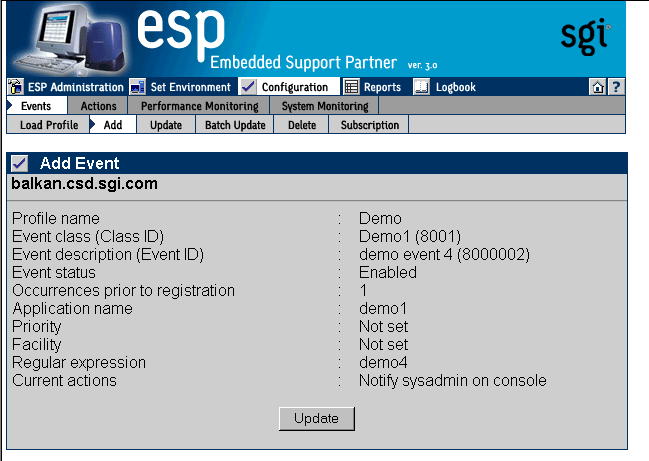Click the profile name value Demo
Screen dimensions: 649x461
(x=380, y=218)
